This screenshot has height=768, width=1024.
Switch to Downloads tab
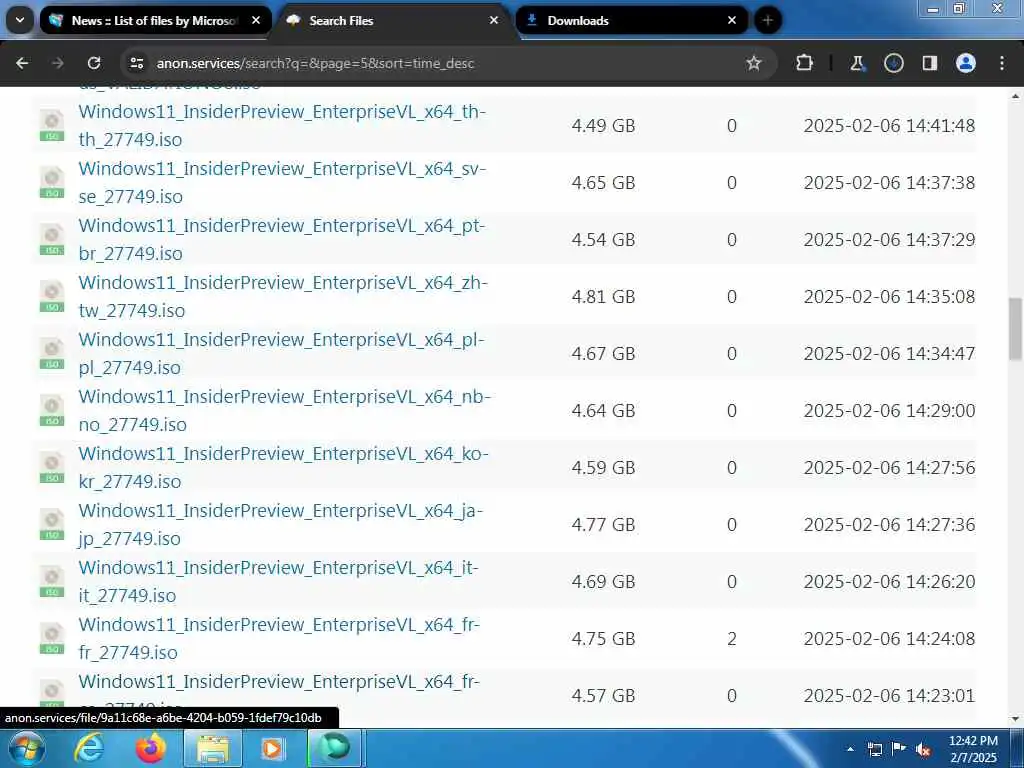click(632, 20)
